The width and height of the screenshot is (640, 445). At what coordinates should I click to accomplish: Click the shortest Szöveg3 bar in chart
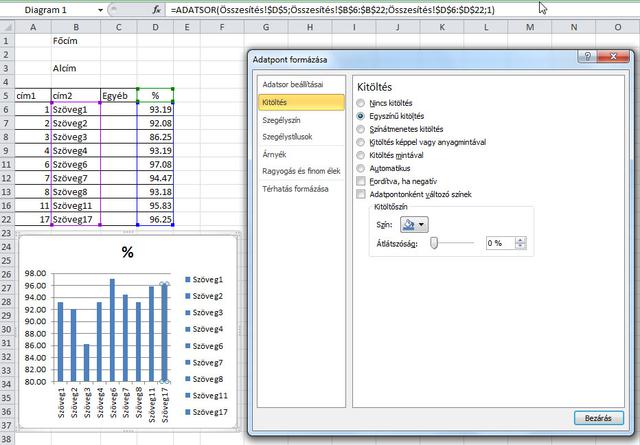coord(87,363)
